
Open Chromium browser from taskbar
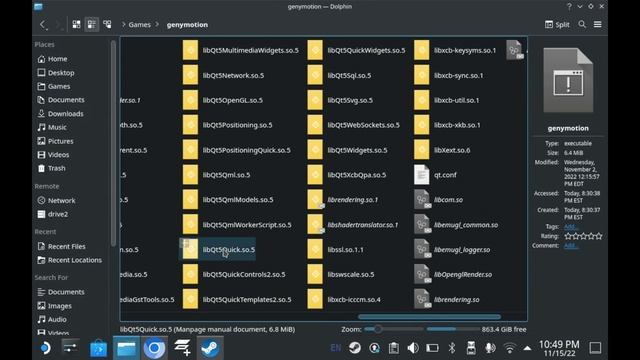tap(154, 348)
